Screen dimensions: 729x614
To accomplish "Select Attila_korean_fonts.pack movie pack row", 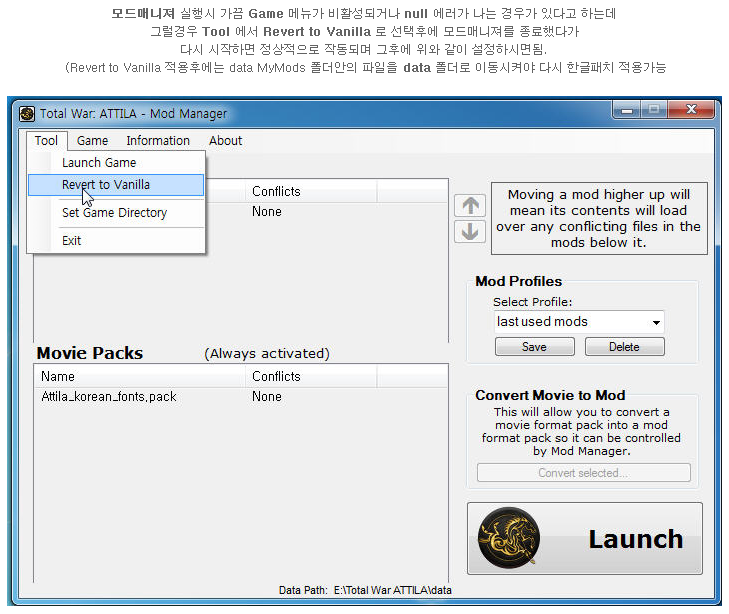I will (241, 397).
